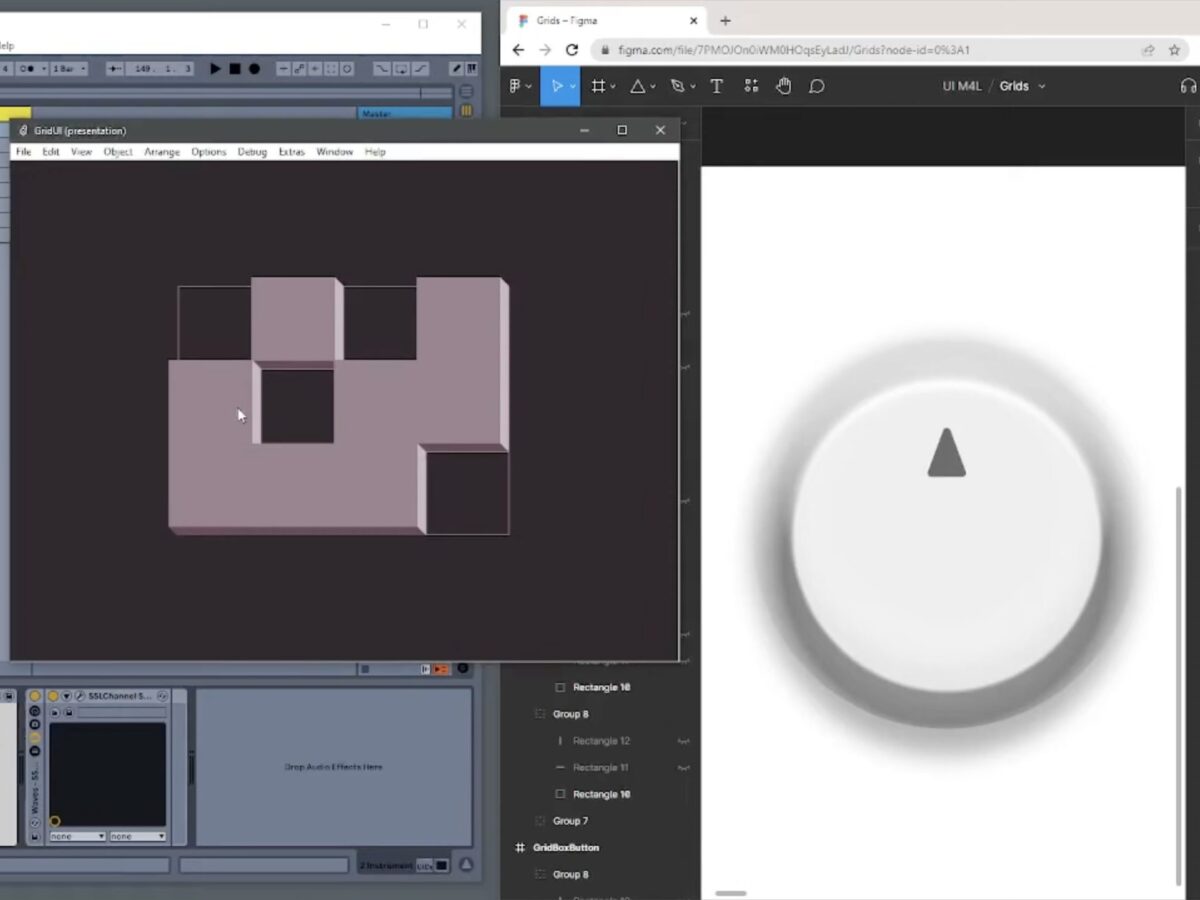Select the Group 7 layer
The width and height of the screenshot is (1200, 900).
pyautogui.click(x=570, y=821)
